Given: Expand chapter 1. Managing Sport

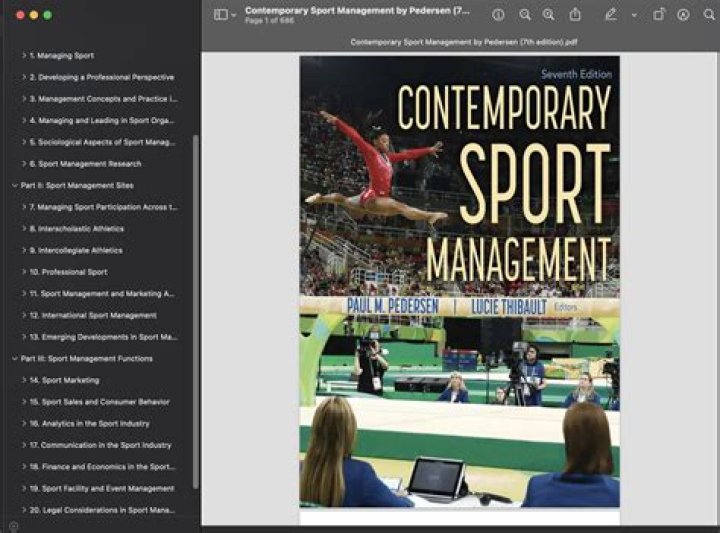Looking at the screenshot, I should click(24, 55).
